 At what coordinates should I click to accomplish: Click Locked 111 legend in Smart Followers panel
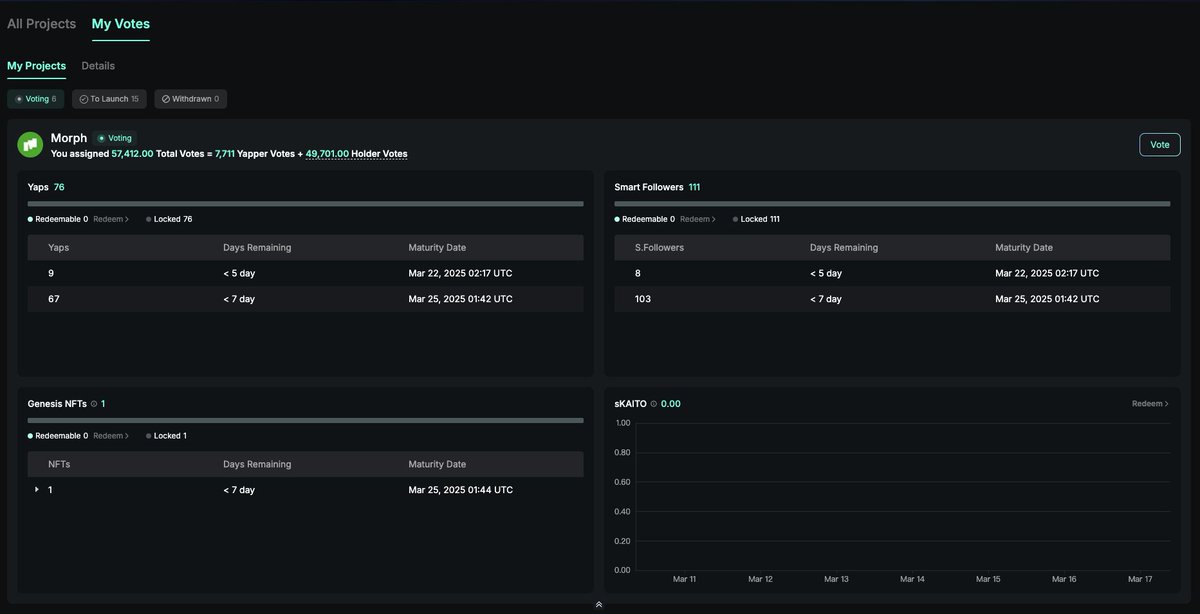pyautogui.click(x=757, y=219)
